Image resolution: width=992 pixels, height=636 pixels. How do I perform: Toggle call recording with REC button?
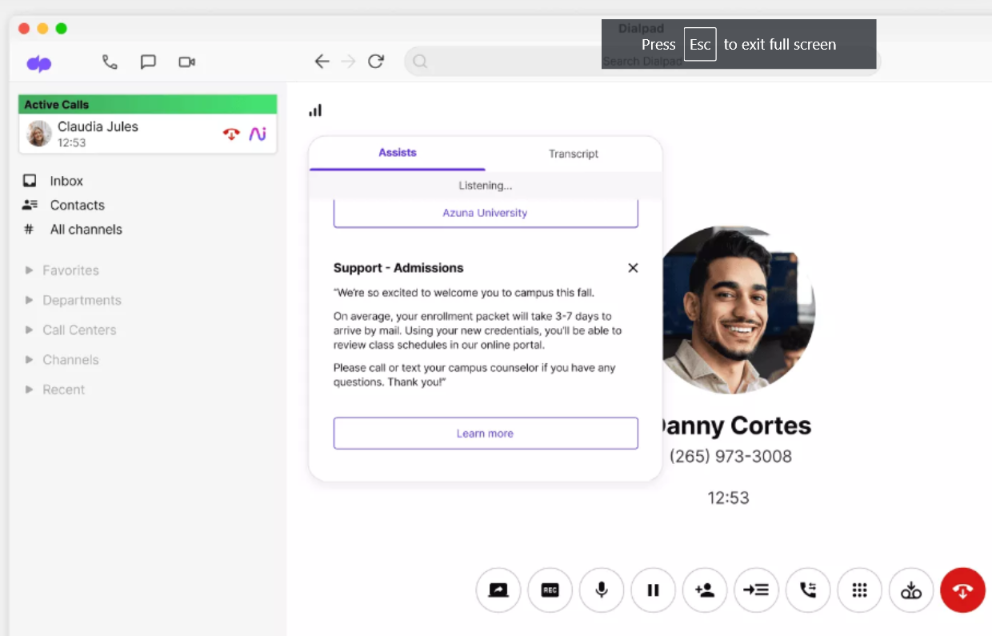pyautogui.click(x=550, y=590)
